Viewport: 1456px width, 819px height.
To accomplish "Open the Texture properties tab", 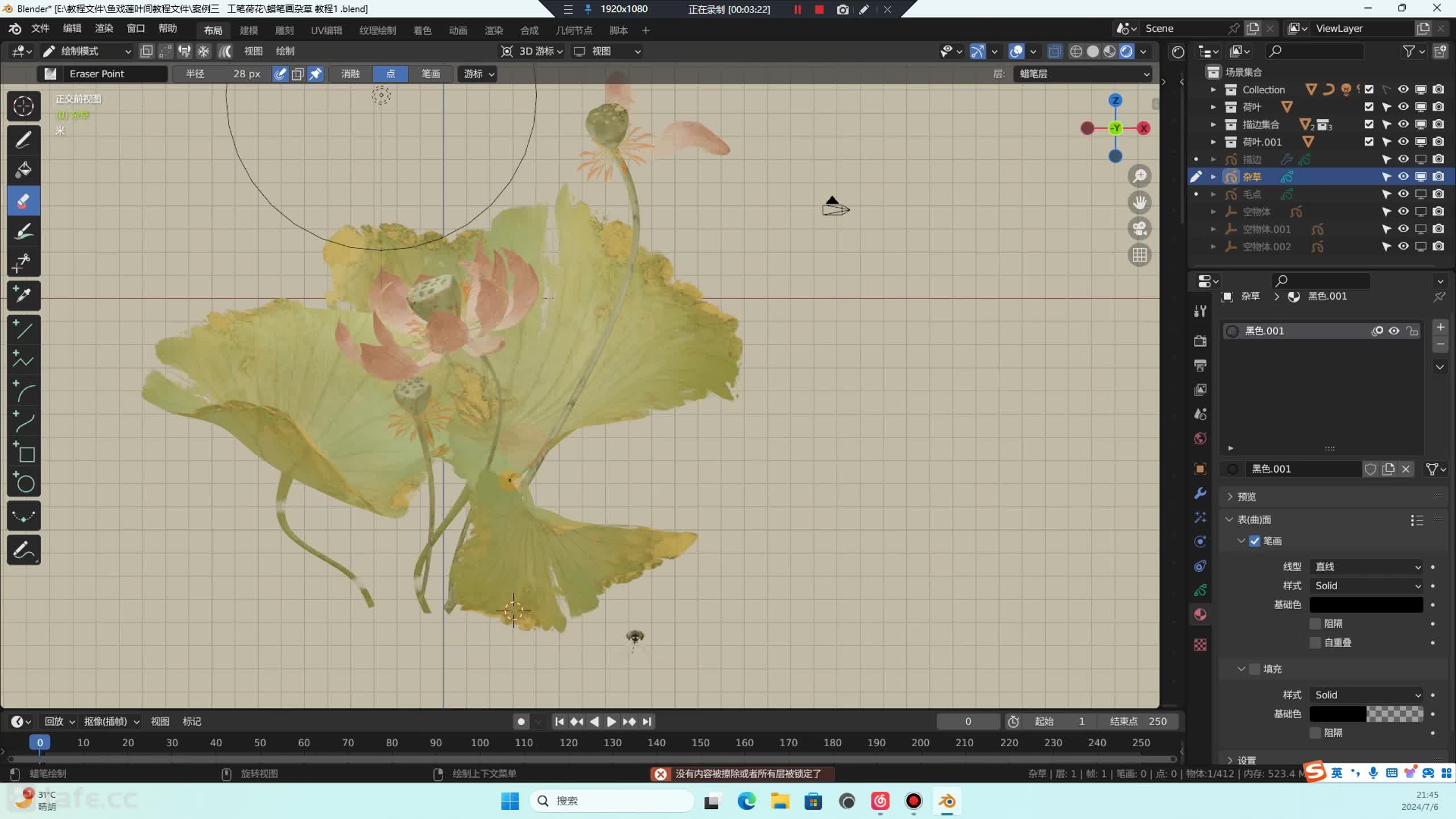I will pyautogui.click(x=1200, y=644).
